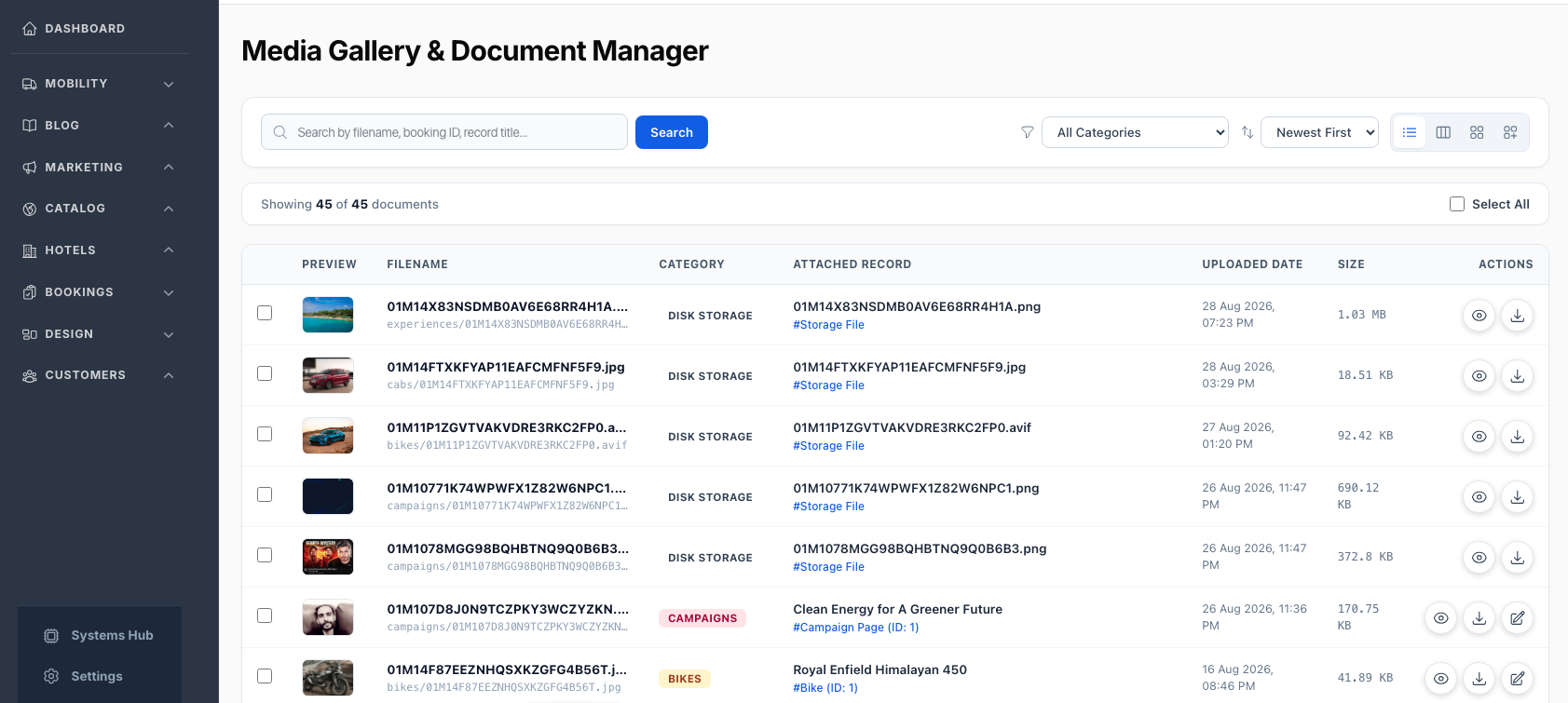
Task: Click the sort arrows icon beside Newest First
Action: [x=1248, y=132]
